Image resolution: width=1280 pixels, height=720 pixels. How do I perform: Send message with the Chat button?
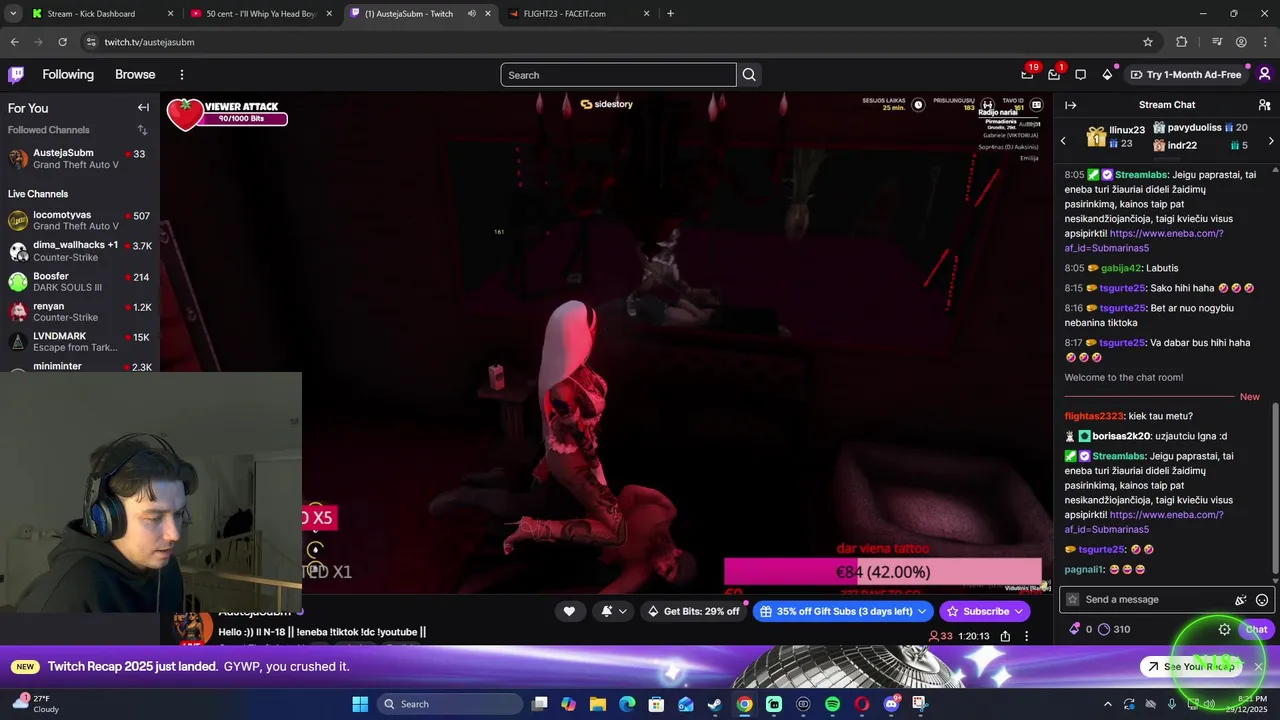pos(1256,629)
